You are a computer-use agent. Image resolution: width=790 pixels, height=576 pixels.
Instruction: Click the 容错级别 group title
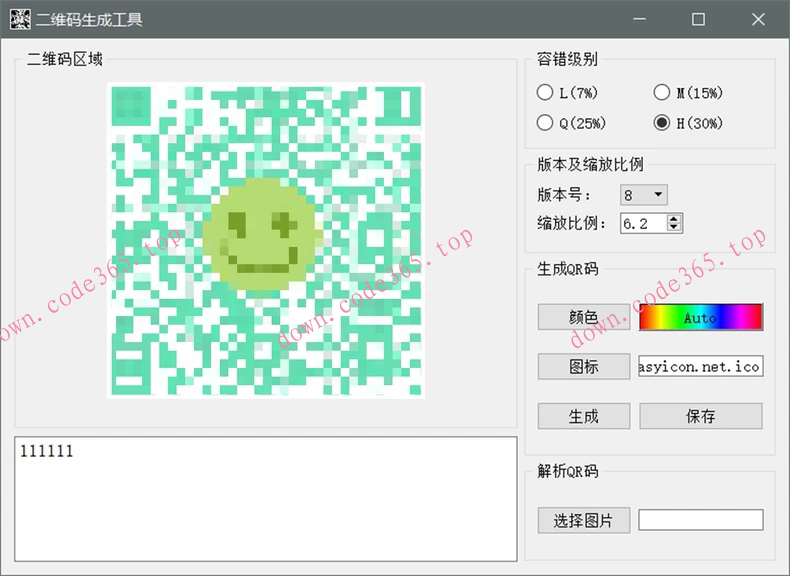pos(567,59)
